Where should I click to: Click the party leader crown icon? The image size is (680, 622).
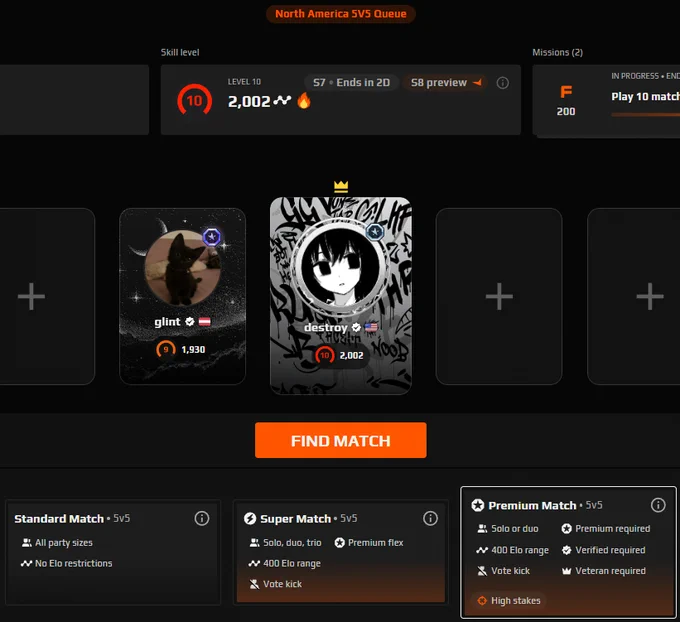(x=341, y=187)
